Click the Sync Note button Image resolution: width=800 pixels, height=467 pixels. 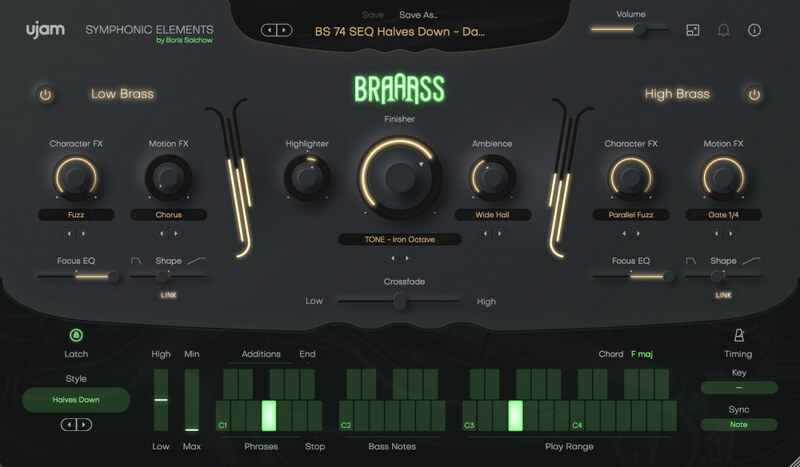click(738, 424)
